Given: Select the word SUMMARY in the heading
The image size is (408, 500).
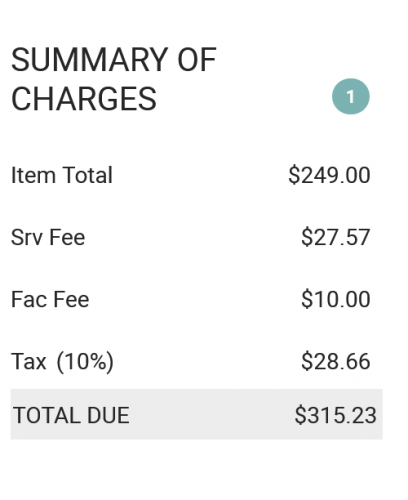Looking at the screenshot, I should coord(89,60).
